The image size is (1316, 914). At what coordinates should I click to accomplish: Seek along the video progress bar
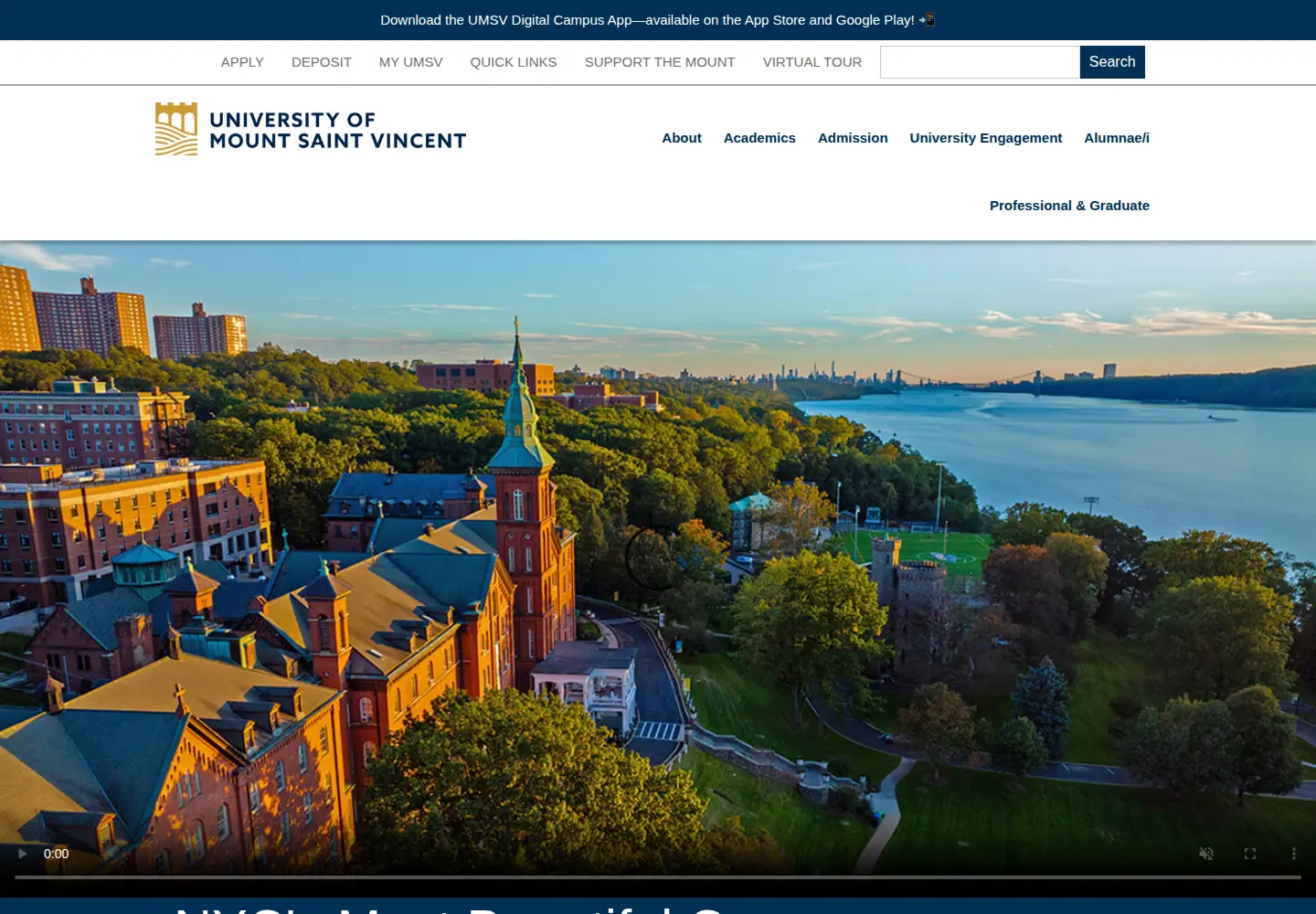[x=658, y=877]
